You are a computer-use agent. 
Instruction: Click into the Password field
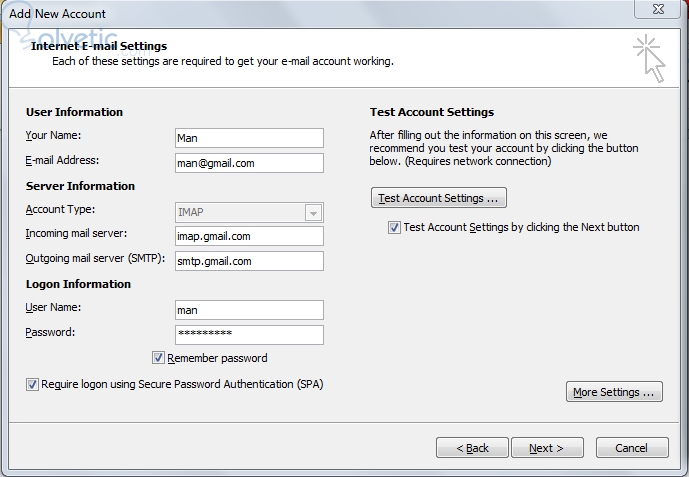(x=249, y=335)
